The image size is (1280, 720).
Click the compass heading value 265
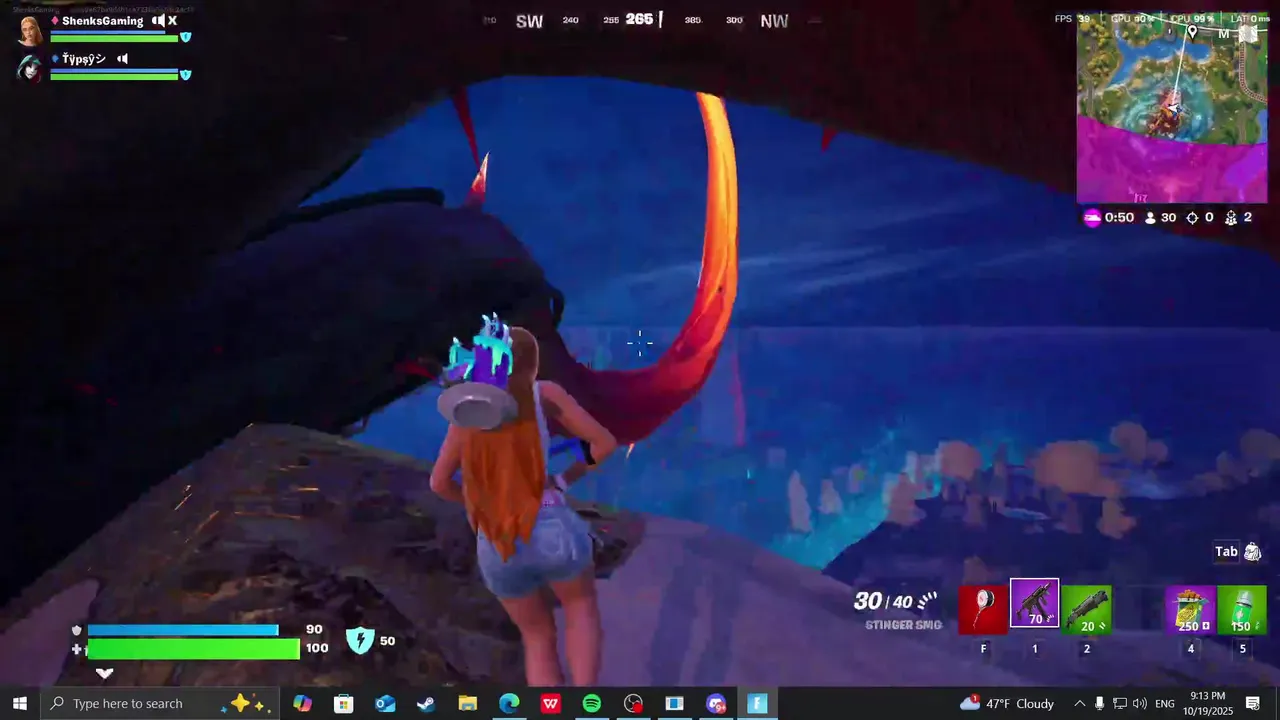pyautogui.click(x=639, y=19)
